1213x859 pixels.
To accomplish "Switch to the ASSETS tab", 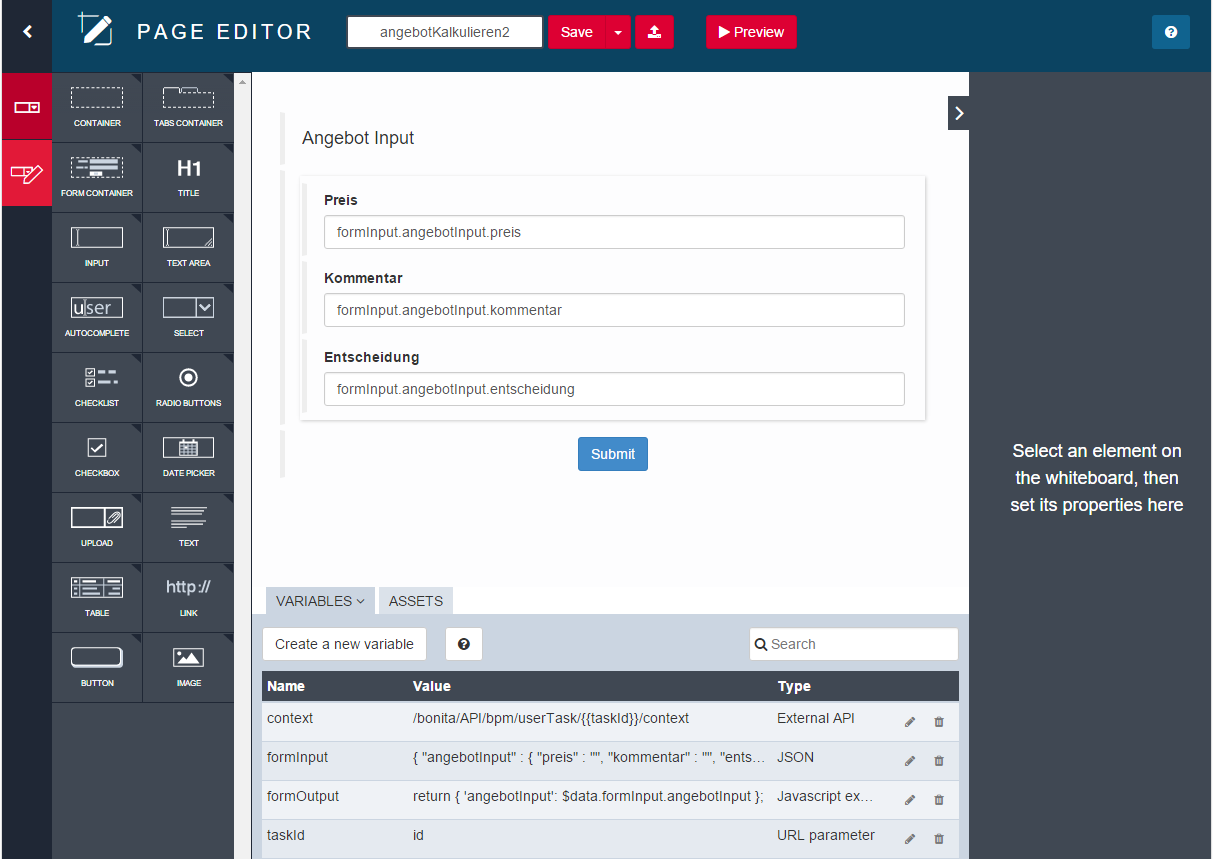I will 416,601.
